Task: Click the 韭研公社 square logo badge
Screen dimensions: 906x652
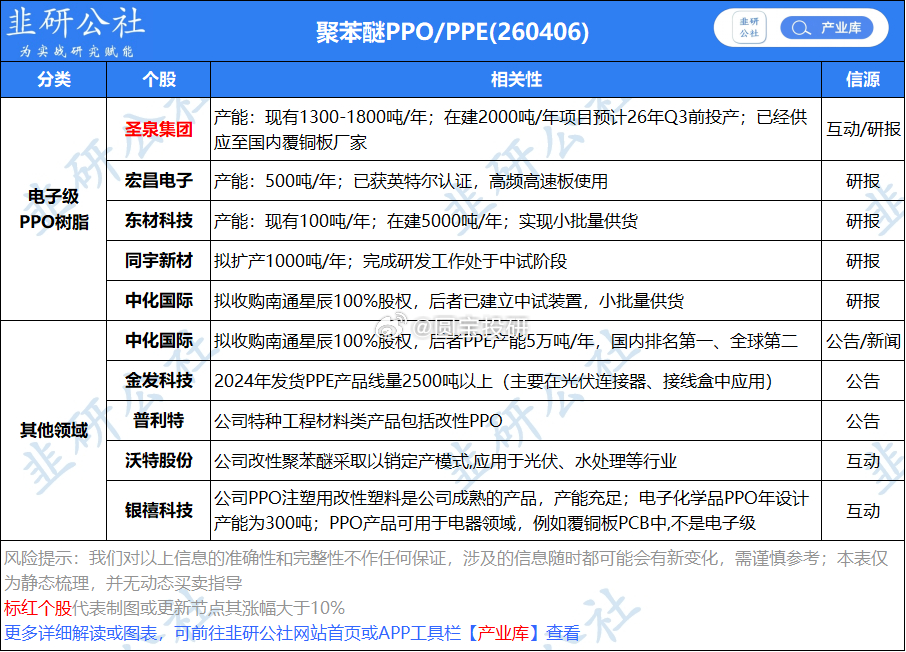Action: pos(749,28)
